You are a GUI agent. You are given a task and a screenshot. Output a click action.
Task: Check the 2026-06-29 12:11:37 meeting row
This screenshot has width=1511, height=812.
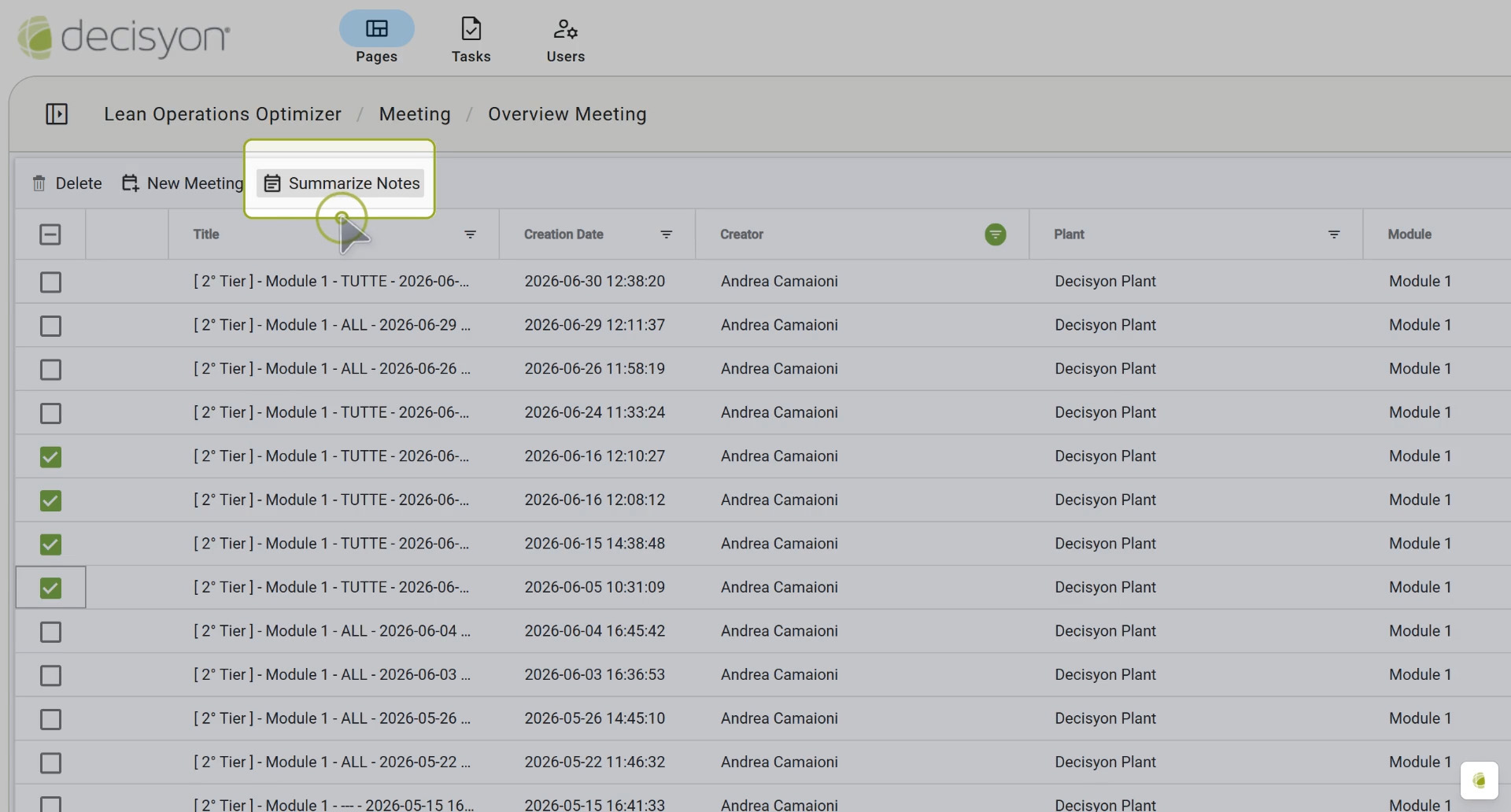(x=50, y=326)
